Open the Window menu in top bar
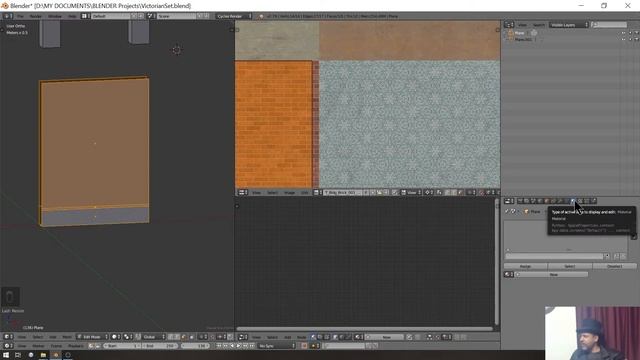 (x=55, y=16)
